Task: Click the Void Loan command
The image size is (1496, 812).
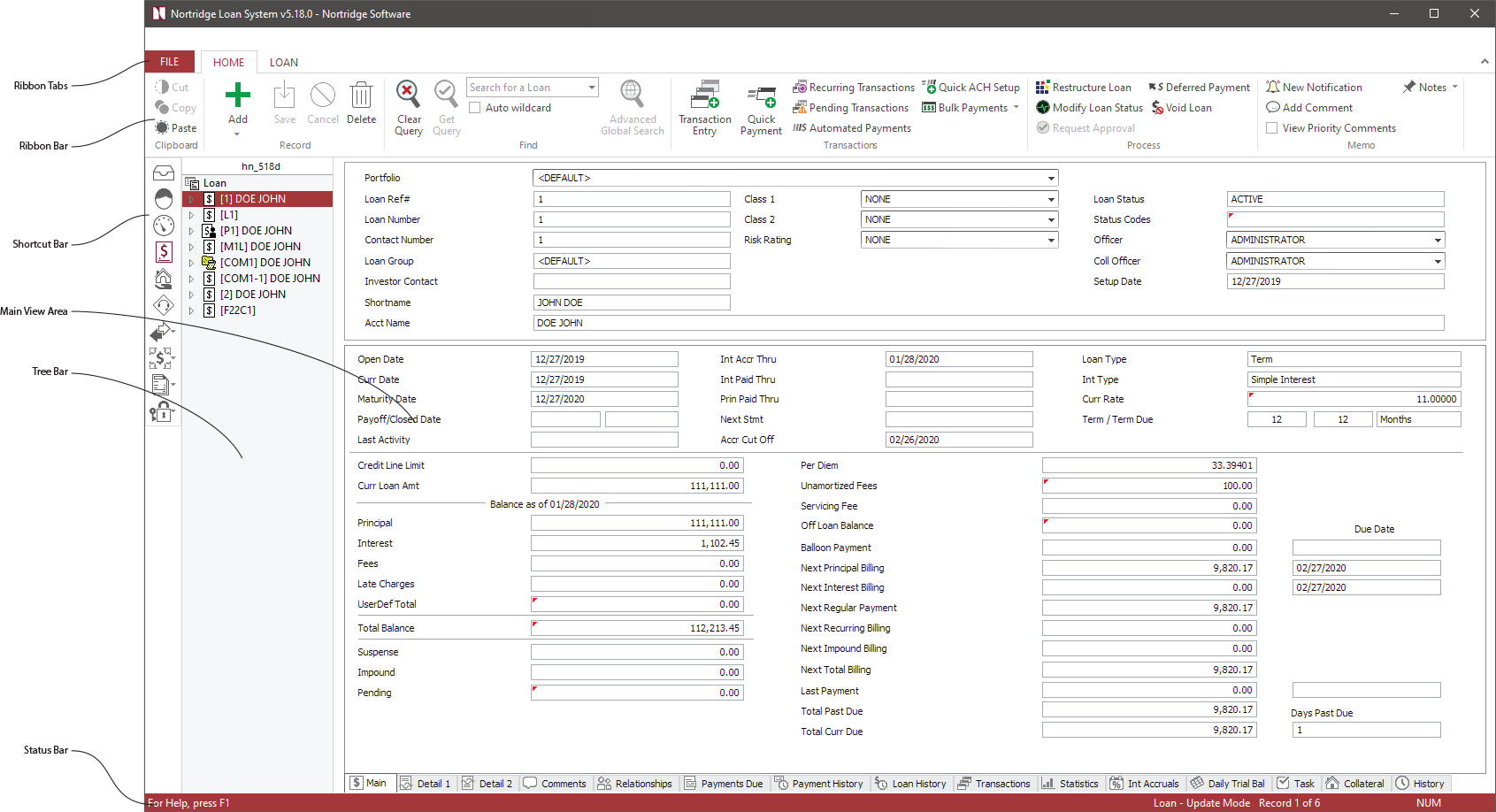Action: [1182, 108]
